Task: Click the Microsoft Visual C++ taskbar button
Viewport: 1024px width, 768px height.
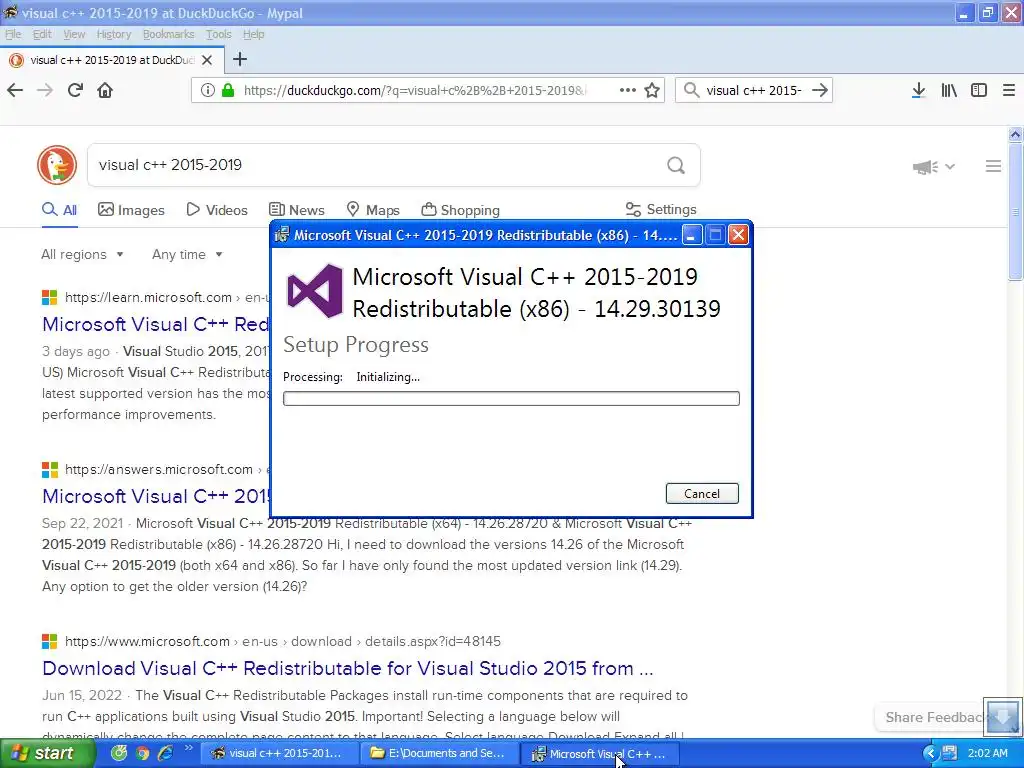Action: [600, 754]
